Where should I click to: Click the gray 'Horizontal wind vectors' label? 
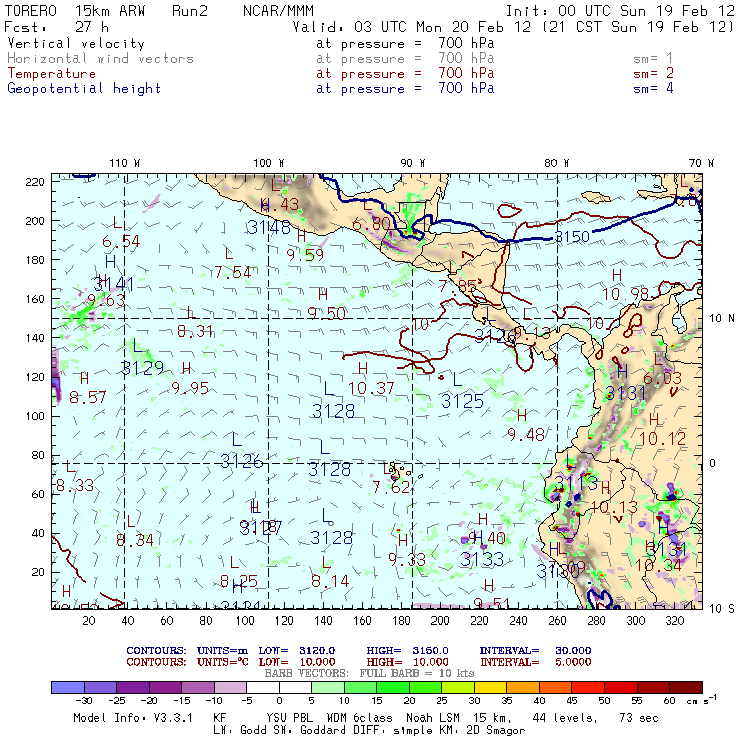pos(100,59)
